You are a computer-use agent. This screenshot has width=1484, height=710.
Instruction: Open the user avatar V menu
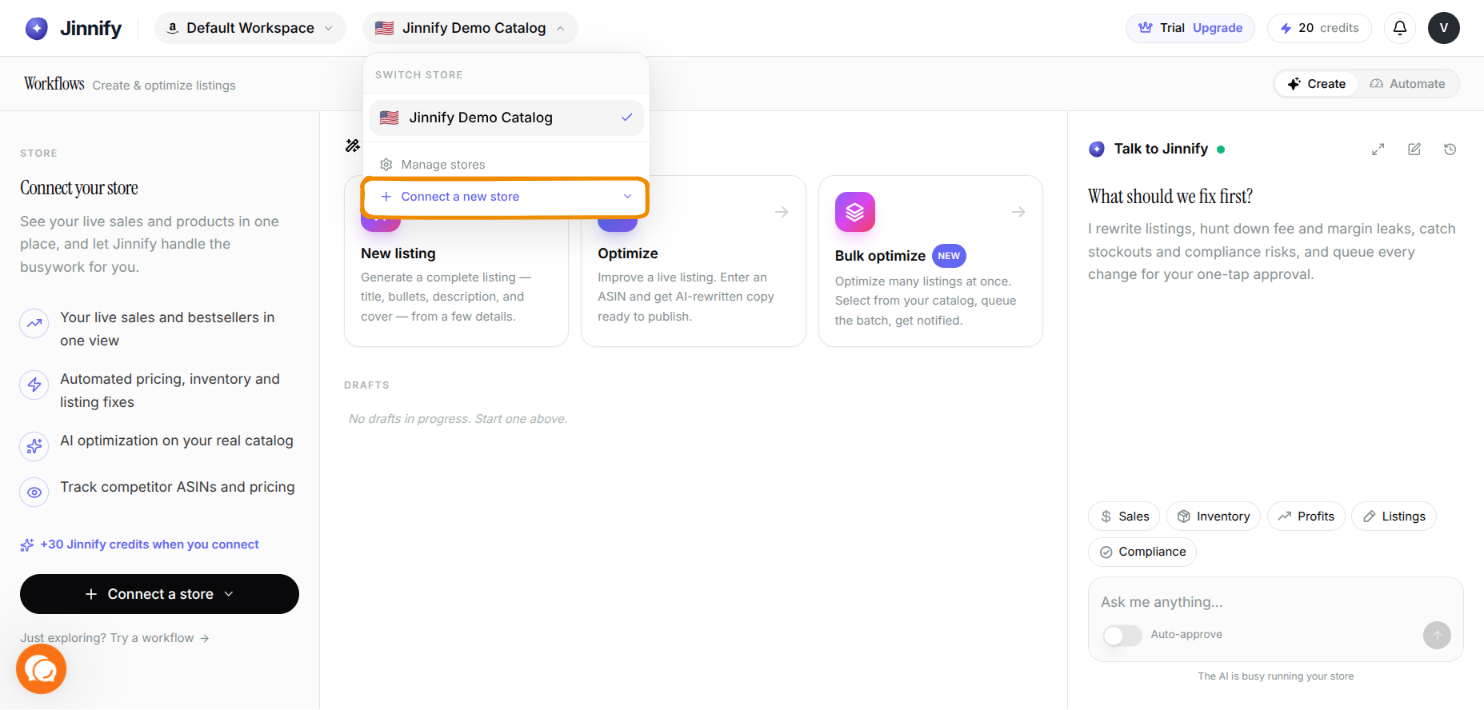1444,28
